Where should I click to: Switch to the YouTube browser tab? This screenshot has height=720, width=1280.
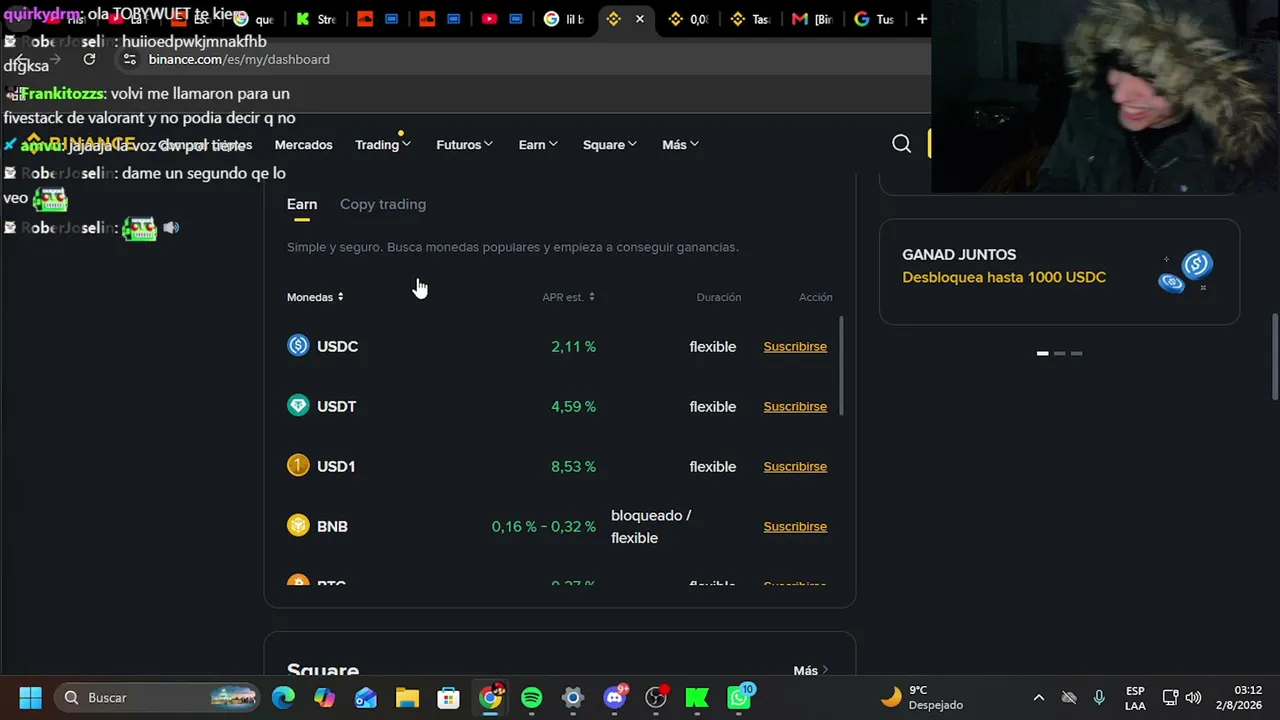pyautogui.click(x=502, y=19)
